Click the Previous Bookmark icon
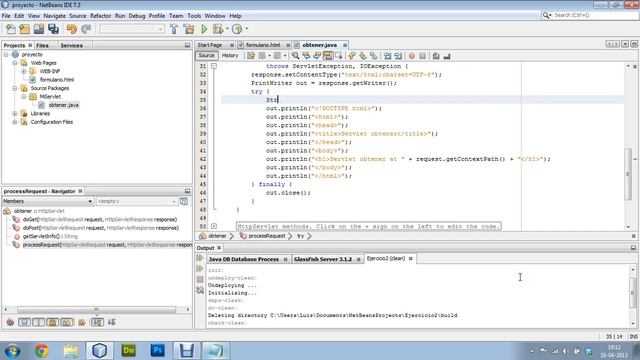The image size is (640, 360). click(x=352, y=56)
